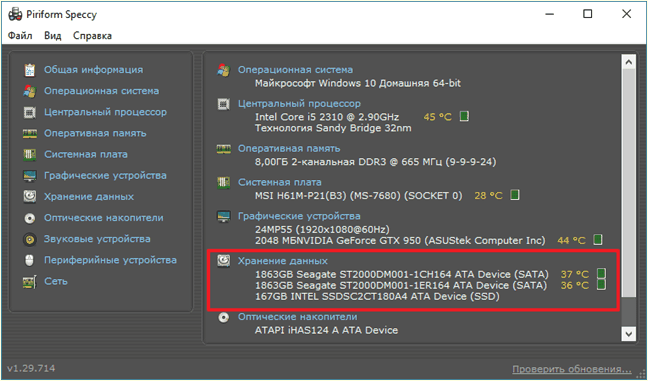Click the RAM stick icon in summary panel
The image size is (648, 381).
coord(224,149)
